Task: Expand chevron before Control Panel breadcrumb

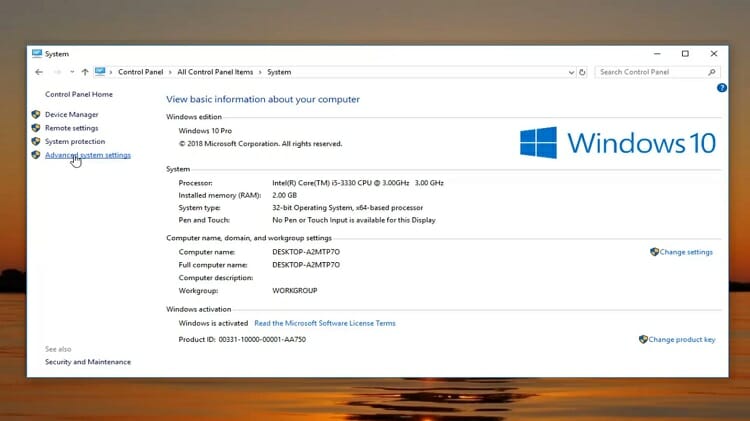Action: pos(111,72)
